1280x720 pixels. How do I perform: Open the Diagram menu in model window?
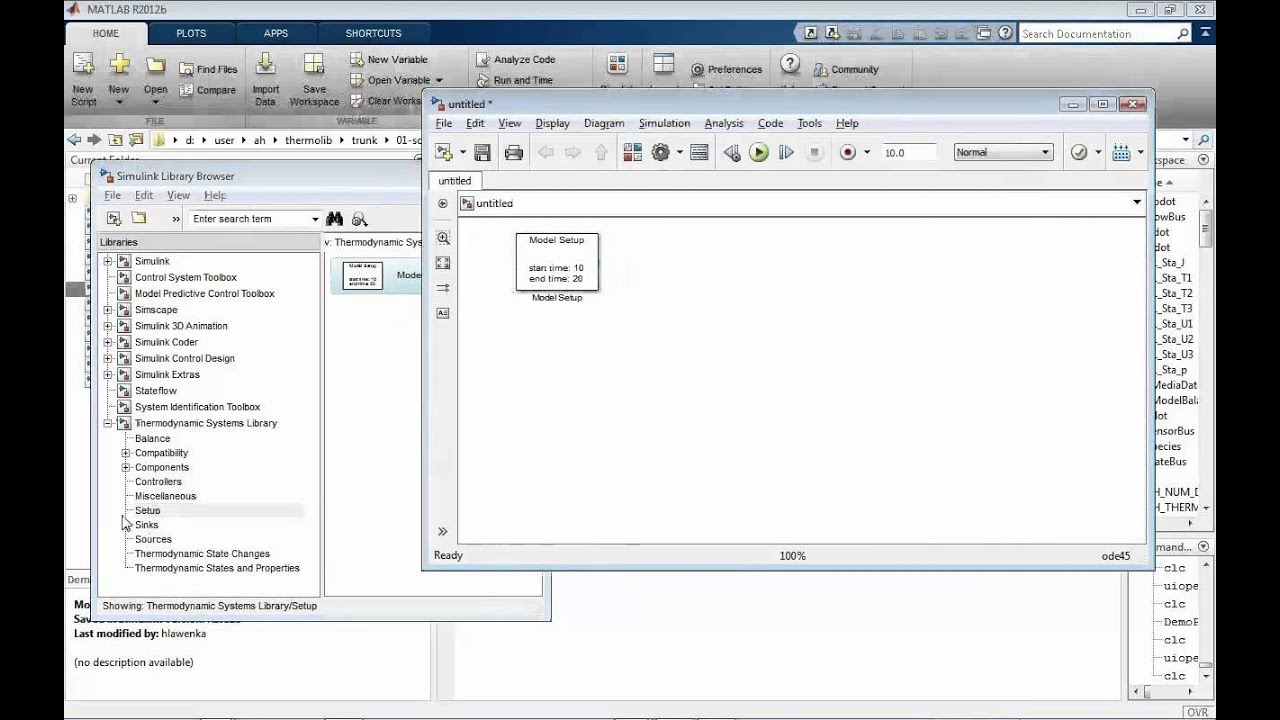coord(604,123)
